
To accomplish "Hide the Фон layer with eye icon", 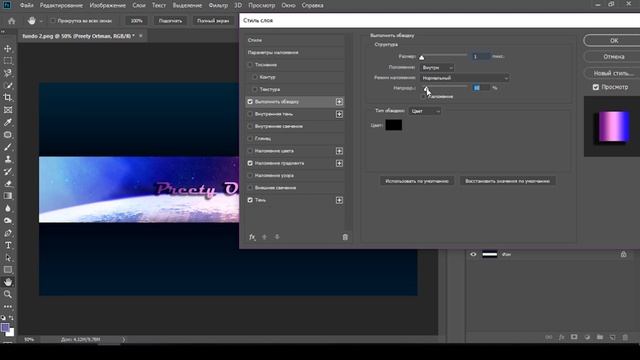I will (x=473, y=254).
